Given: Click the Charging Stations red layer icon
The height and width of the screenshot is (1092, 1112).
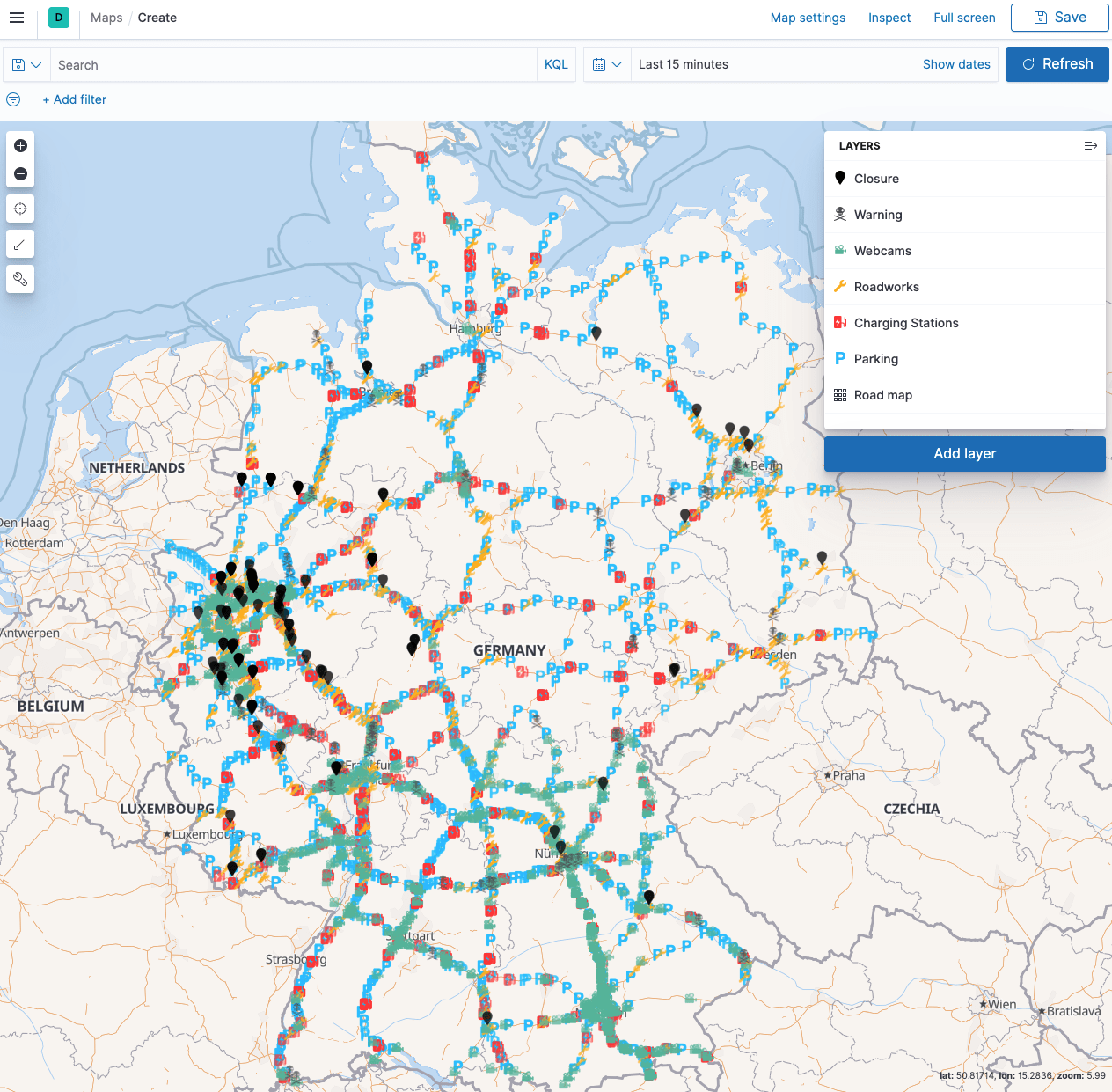Looking at the screenshot, I should [840, 323].
